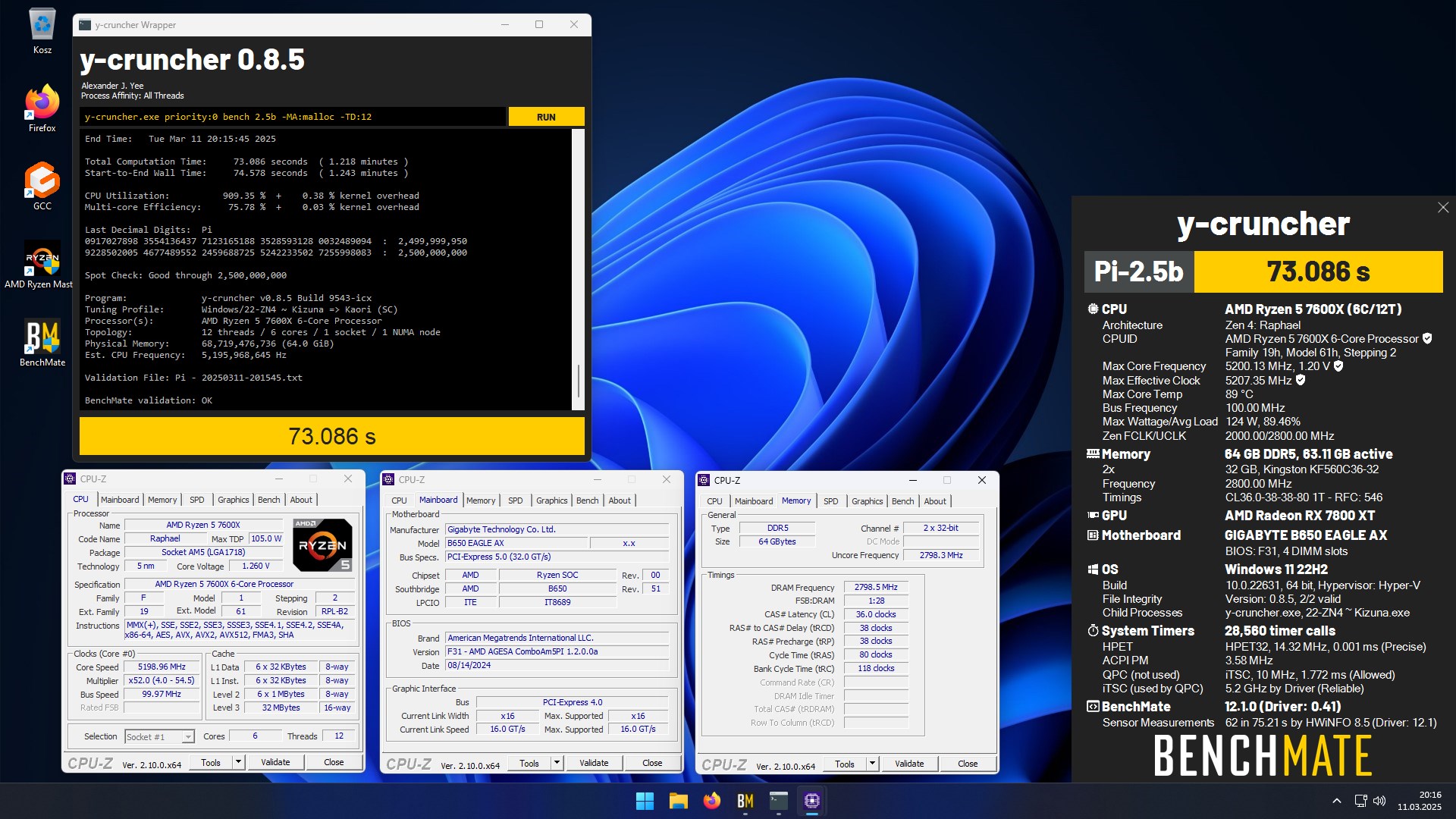Click Close in Mainboard CPU-Z window
1456x819 pixels.
tap(652, 763)
